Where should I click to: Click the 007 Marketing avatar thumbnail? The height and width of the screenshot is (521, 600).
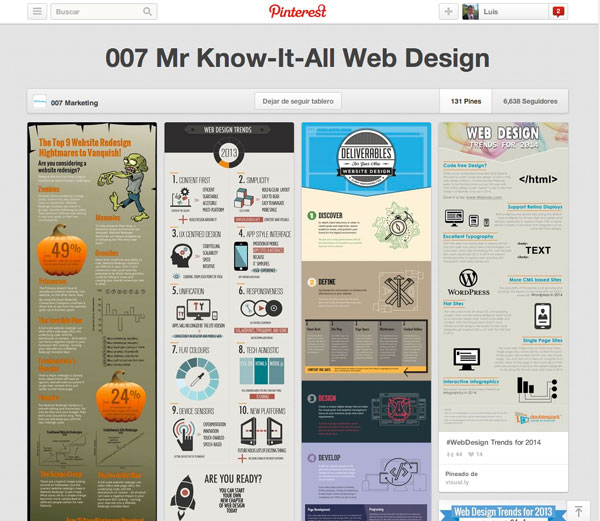pos(39,102)
